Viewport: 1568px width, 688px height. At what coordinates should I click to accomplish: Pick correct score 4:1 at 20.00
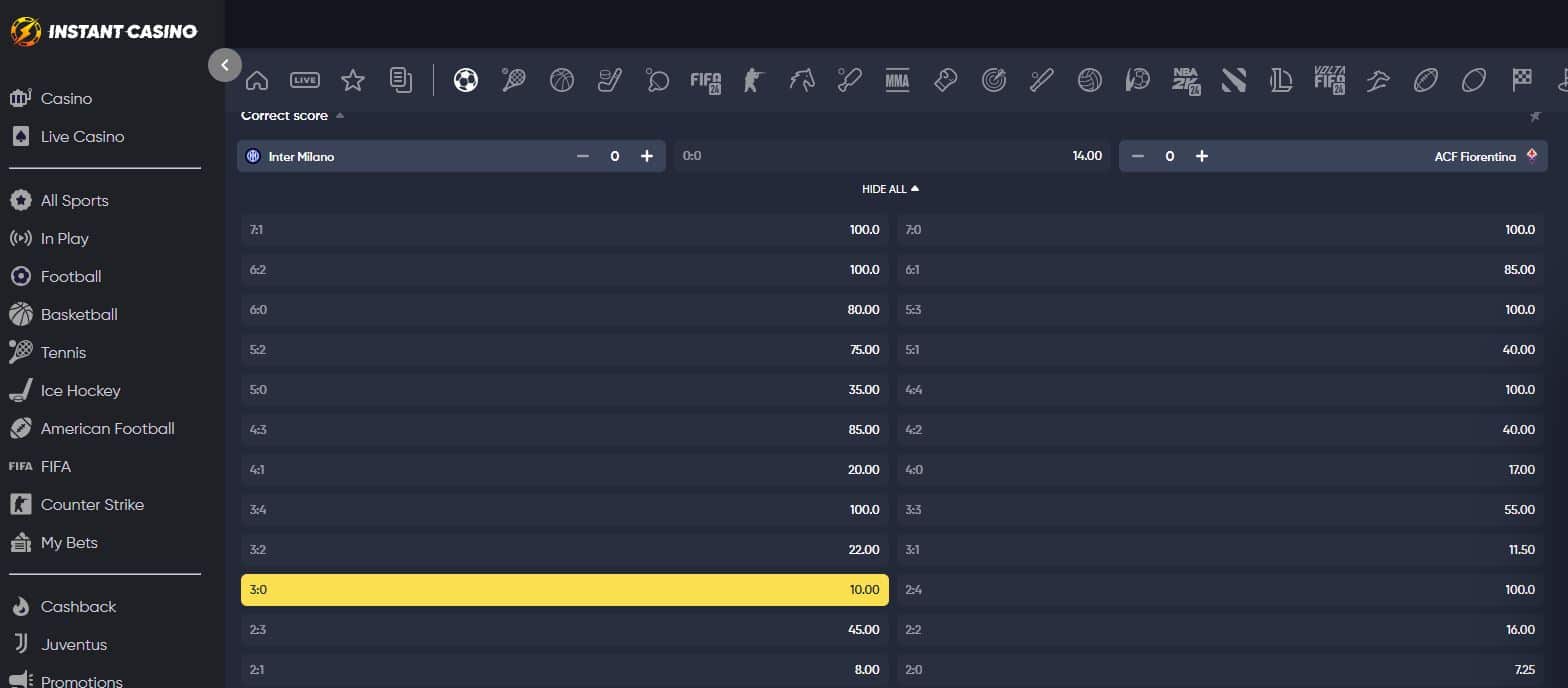click(565, 470)
